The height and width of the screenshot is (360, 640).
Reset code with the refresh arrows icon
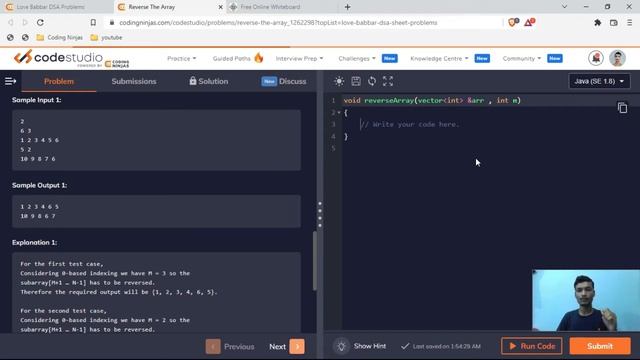(372, 81)
